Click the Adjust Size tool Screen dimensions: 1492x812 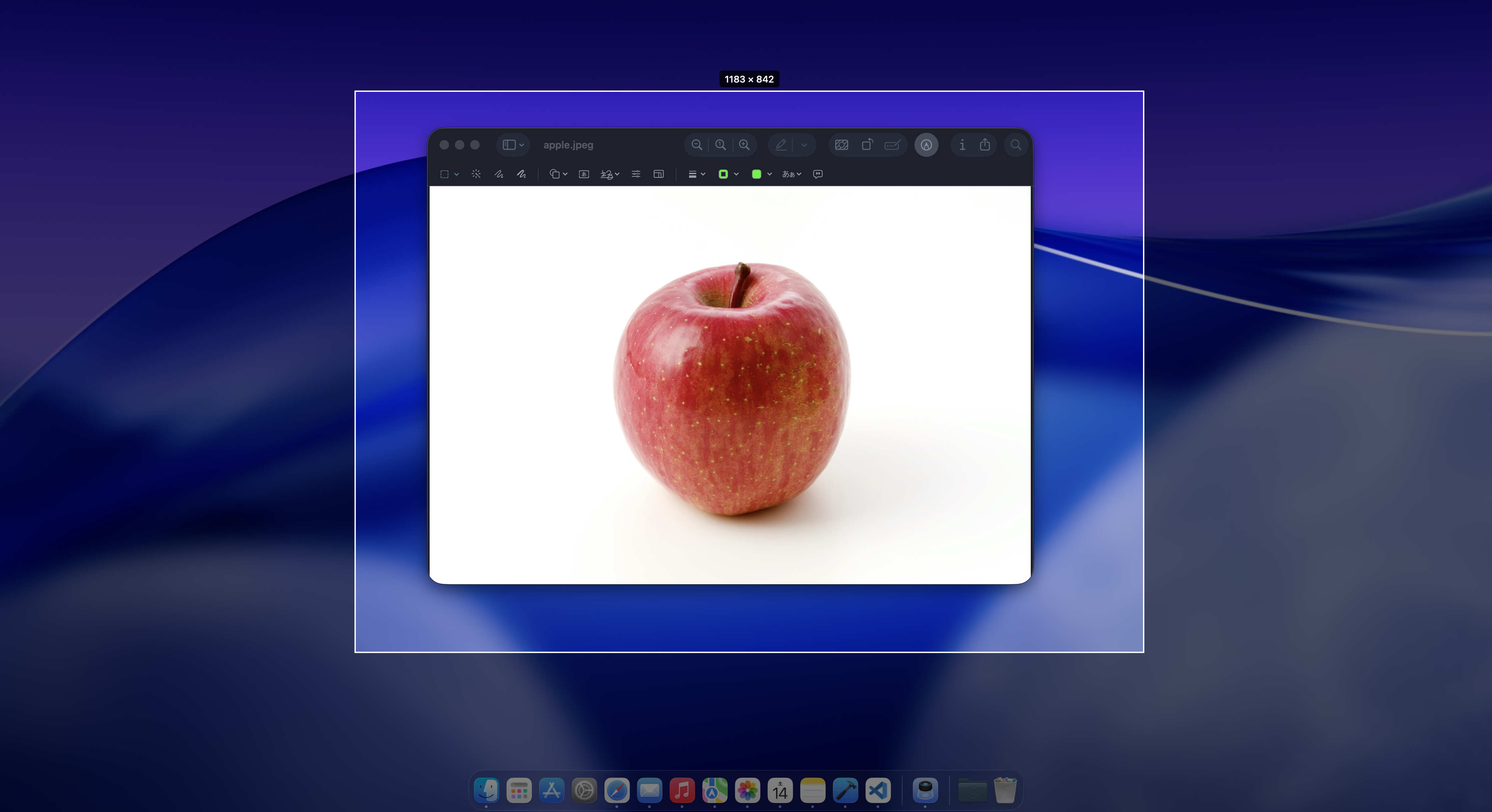pos(658,174)
